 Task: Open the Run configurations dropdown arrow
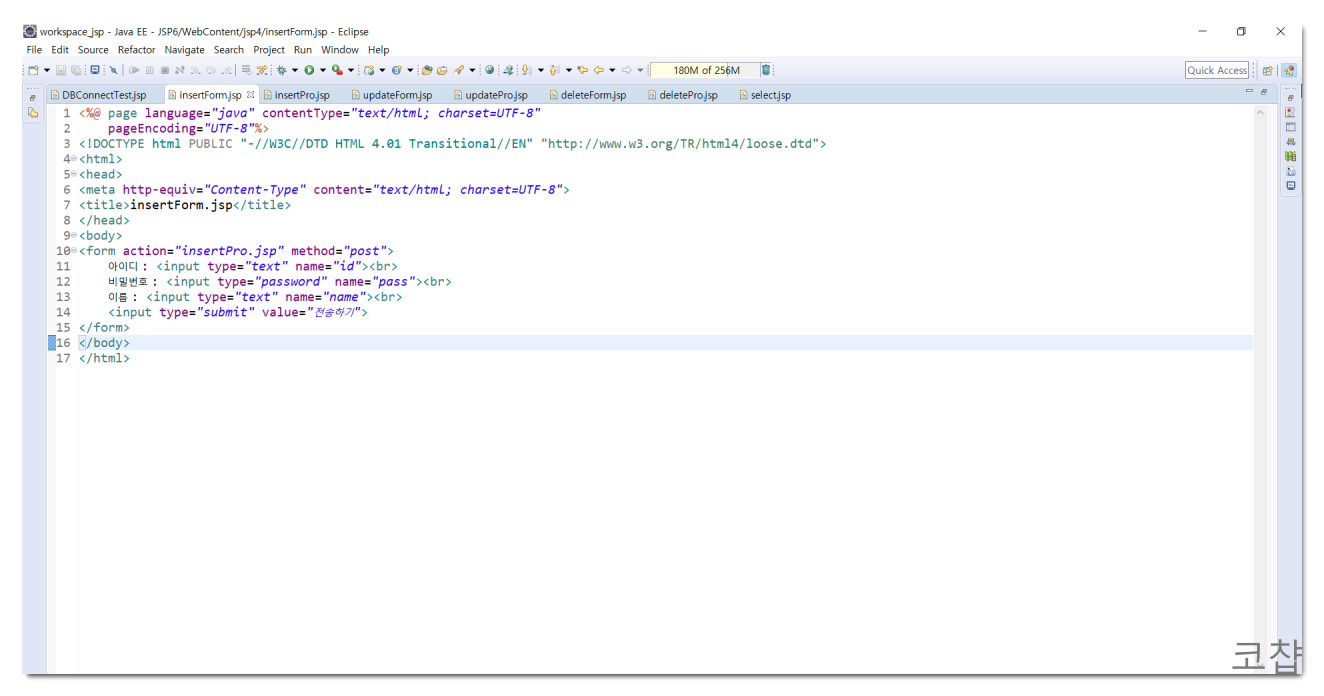[x=323, y=70]
